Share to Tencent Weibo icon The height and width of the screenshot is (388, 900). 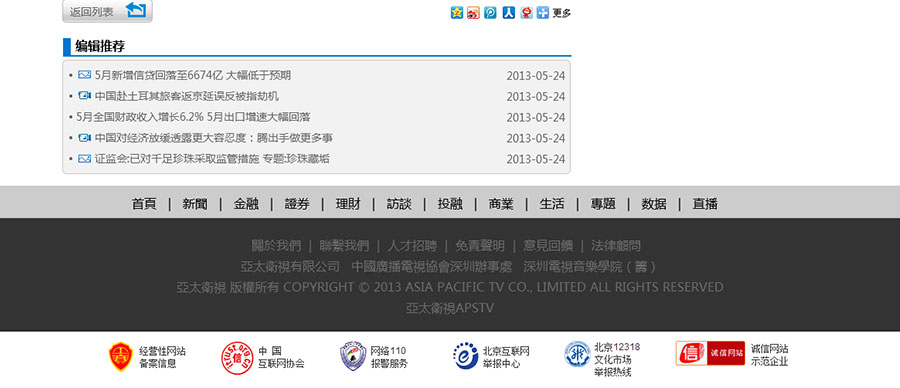pos(490,13)
